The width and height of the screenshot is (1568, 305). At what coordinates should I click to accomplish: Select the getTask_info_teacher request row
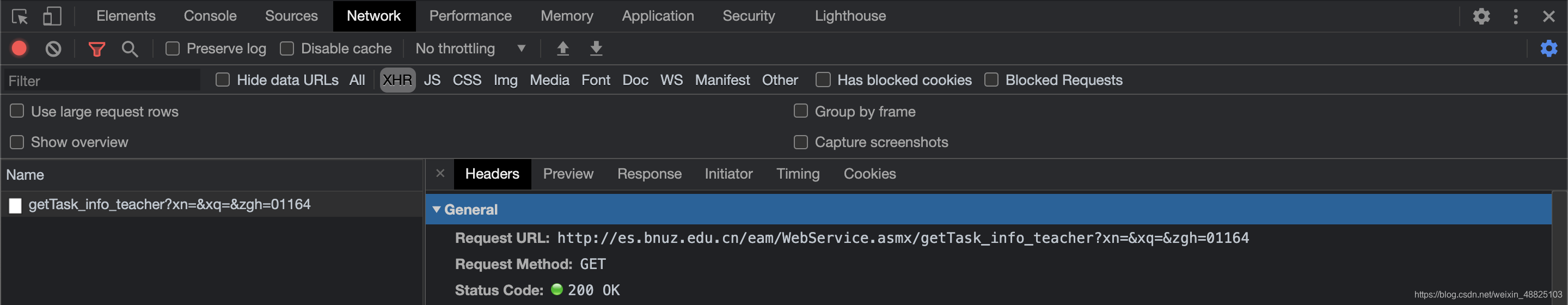click(169, 205)
